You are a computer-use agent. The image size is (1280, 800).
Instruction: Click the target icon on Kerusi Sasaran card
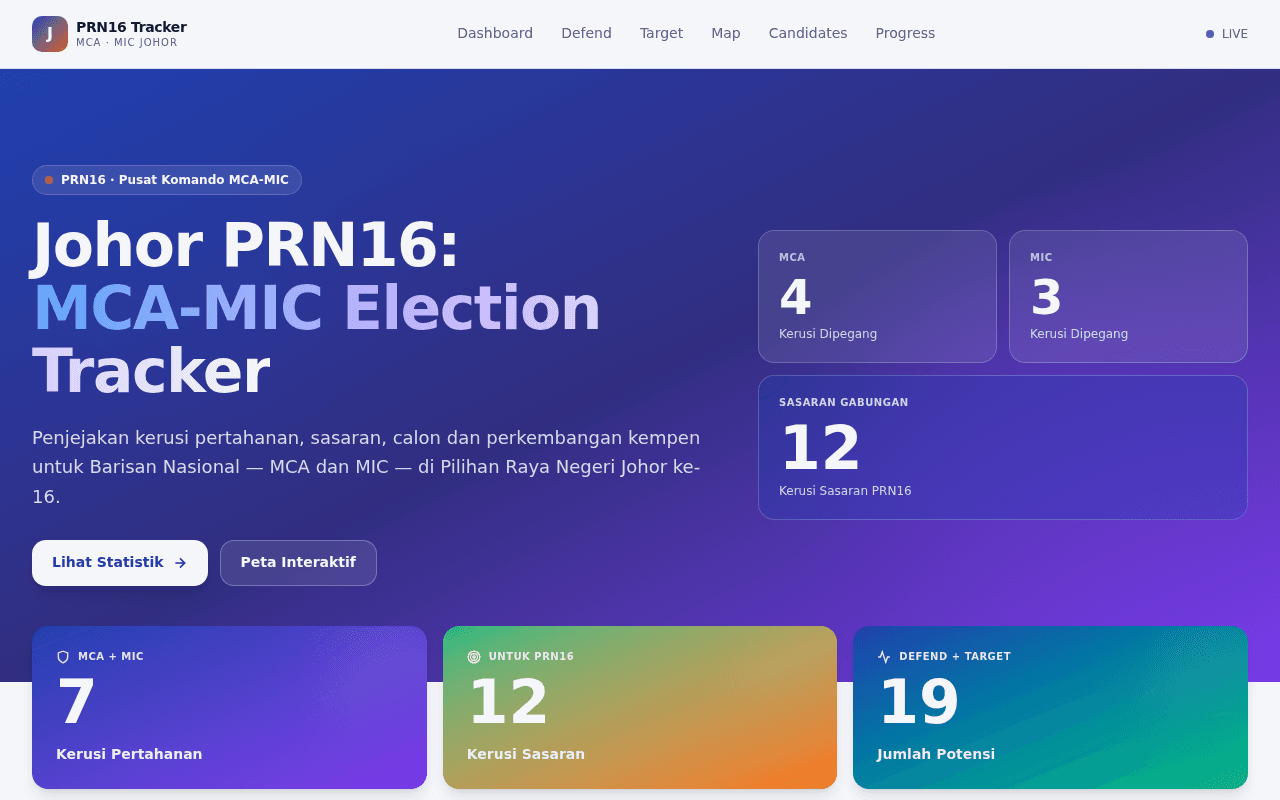click(x=474, y=657)
